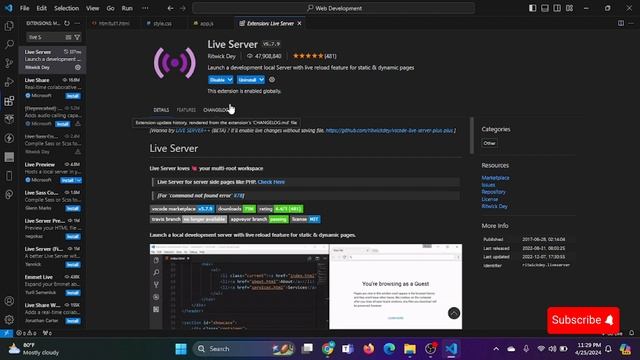Open the Explorer view in activity bar
Image resolution: width=640 pixels, height=360 pixels.
9,26
